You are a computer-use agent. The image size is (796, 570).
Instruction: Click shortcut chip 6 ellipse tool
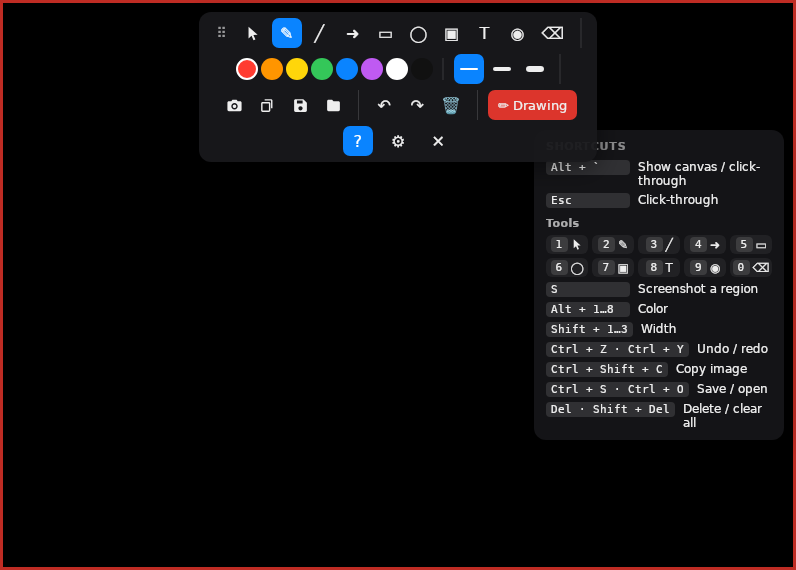[x=567, y=267]
